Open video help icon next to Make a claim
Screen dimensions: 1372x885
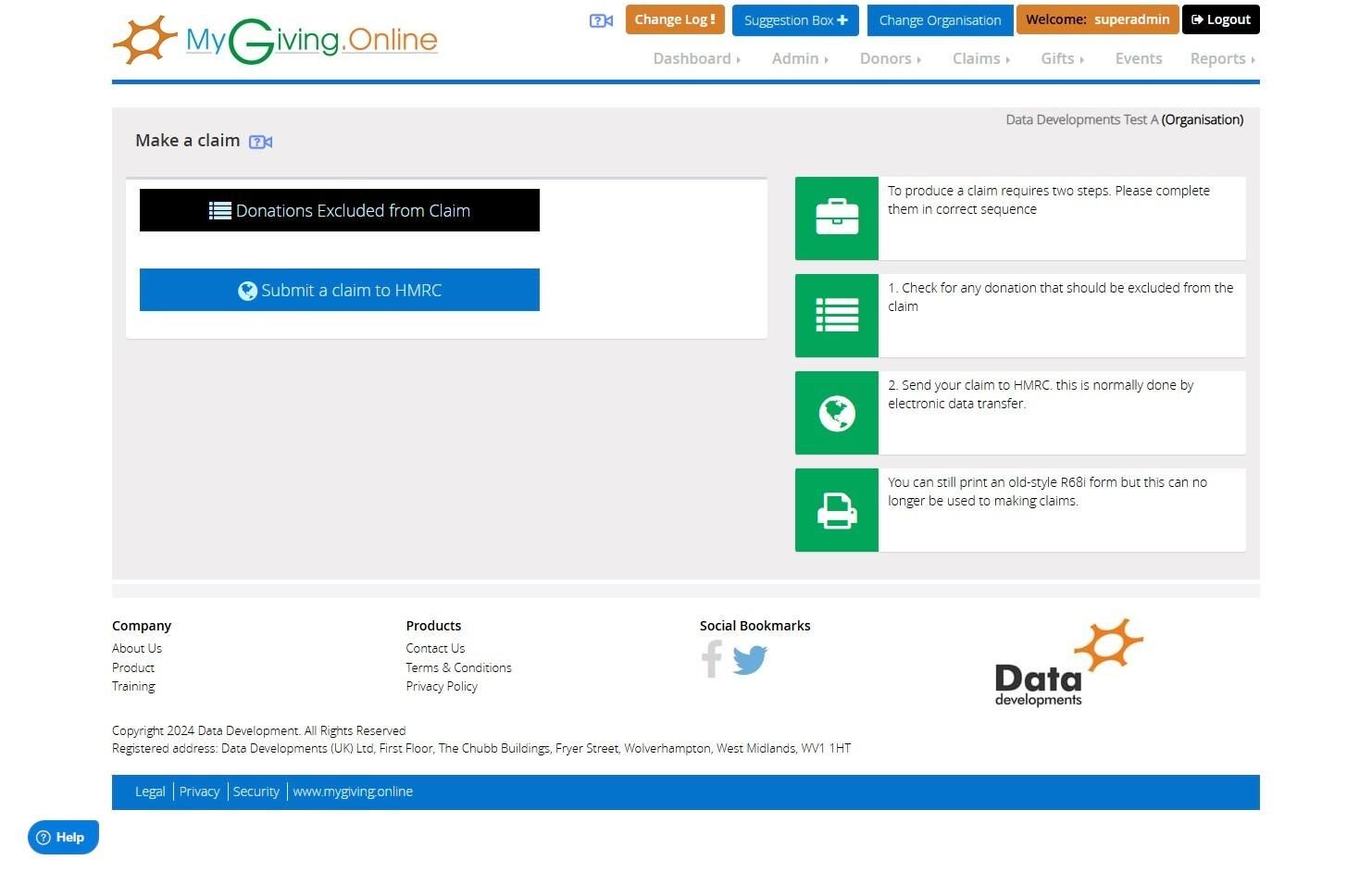[x=260, y=142]
